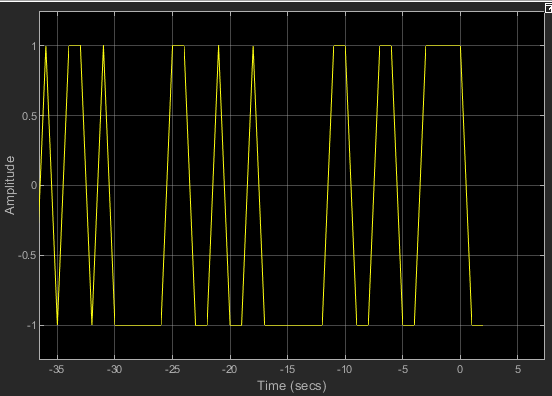Click the amplitude -1 tick label
Screen dimensions: 552x396
coord(31,326)
